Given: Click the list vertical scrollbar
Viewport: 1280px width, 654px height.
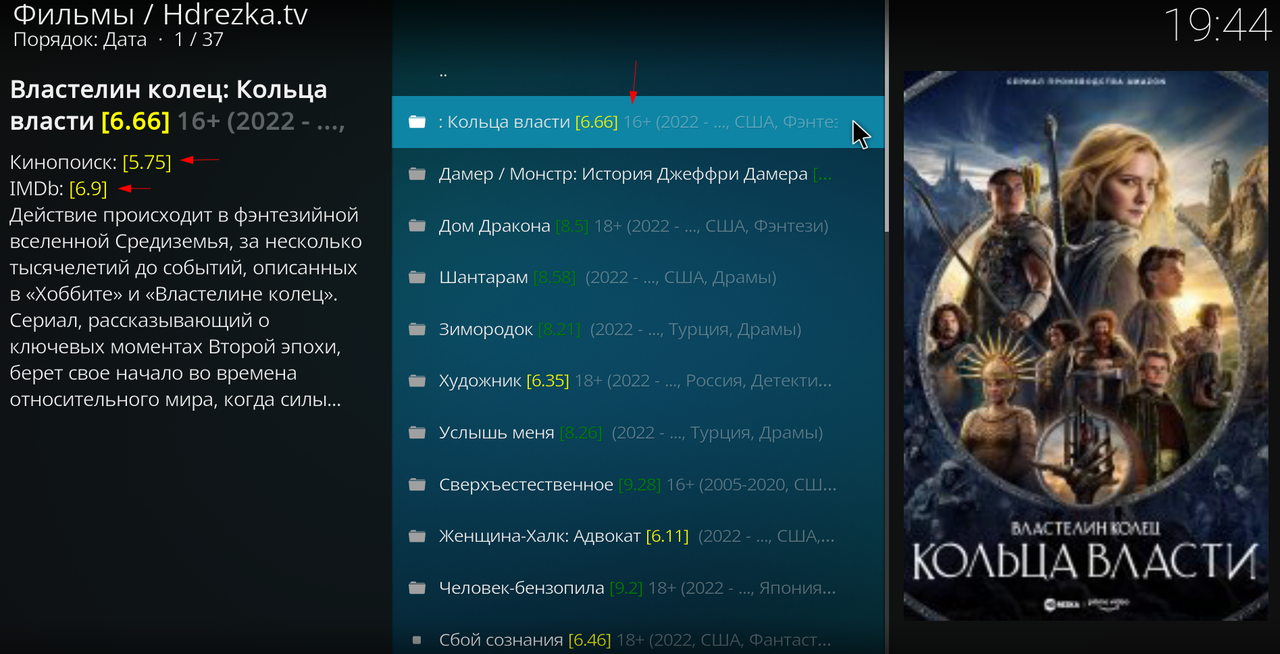Looking at the screenshot, I should [887, 116].
